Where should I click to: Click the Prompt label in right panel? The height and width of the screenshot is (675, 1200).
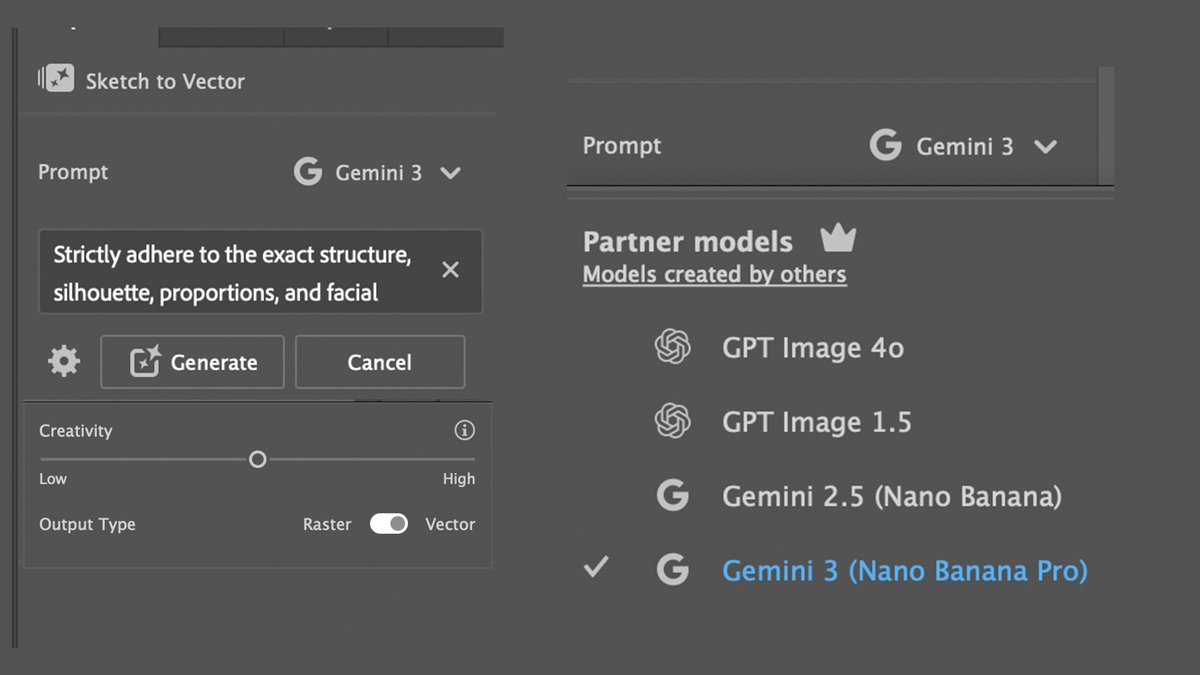[x=622, y=146]
